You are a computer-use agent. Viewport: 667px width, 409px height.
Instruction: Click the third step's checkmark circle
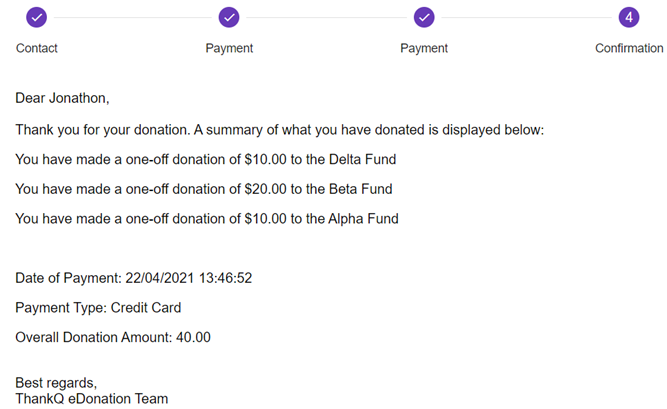click(x=424, y=17)
